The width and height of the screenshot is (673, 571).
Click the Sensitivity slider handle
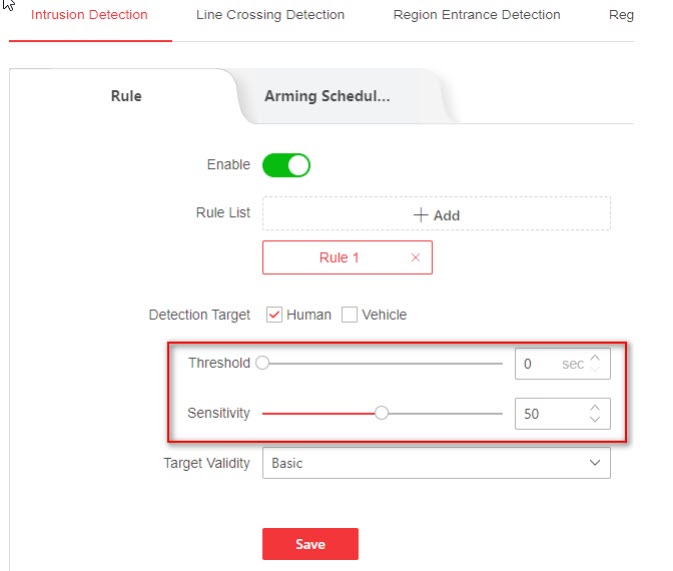tap(381, 413)
